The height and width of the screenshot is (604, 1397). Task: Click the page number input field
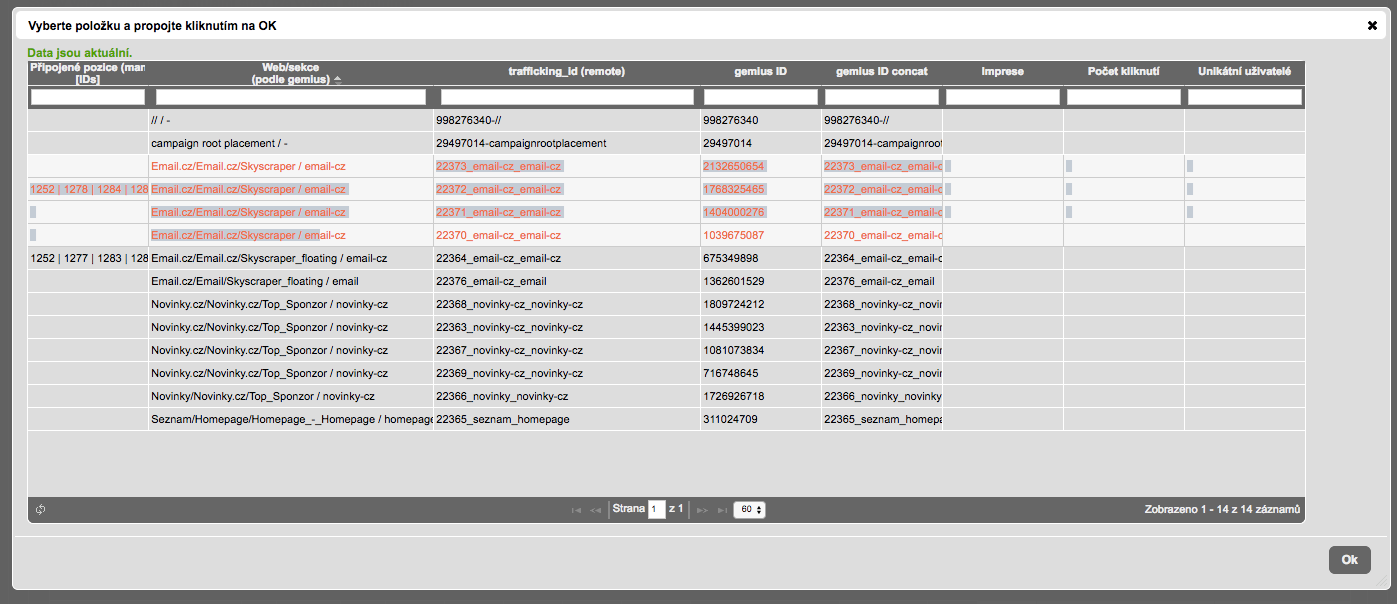point(656,510)
